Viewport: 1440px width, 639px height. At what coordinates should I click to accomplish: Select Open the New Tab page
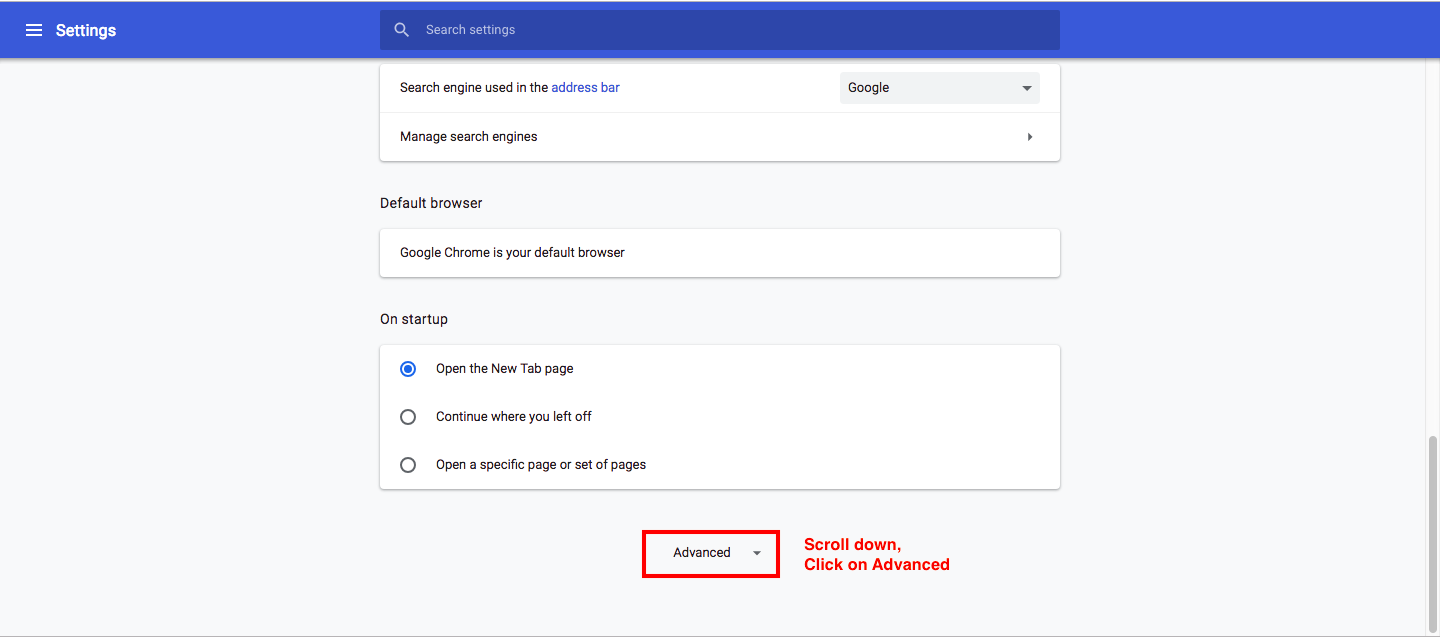(408, 369)
